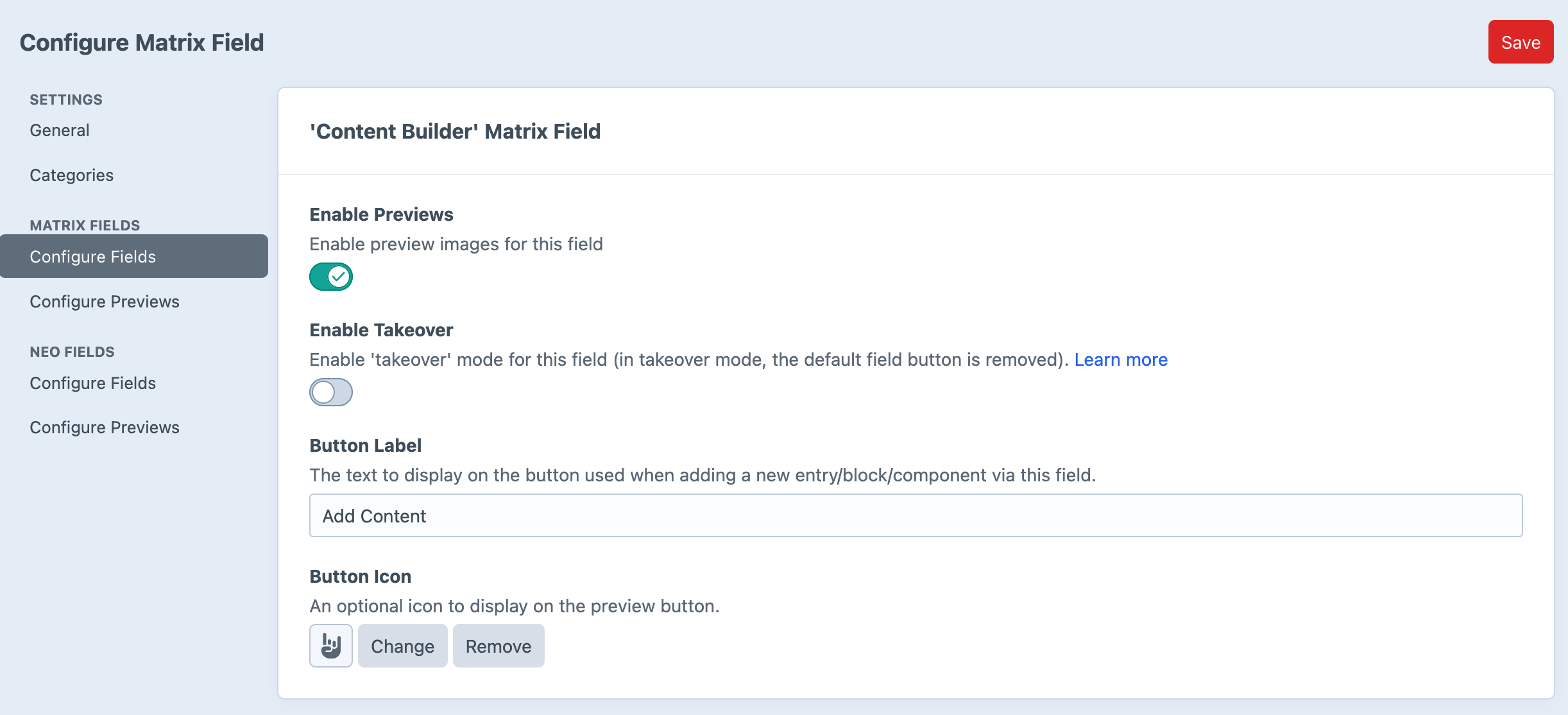Open the Learn more link

pos(1121,359)
